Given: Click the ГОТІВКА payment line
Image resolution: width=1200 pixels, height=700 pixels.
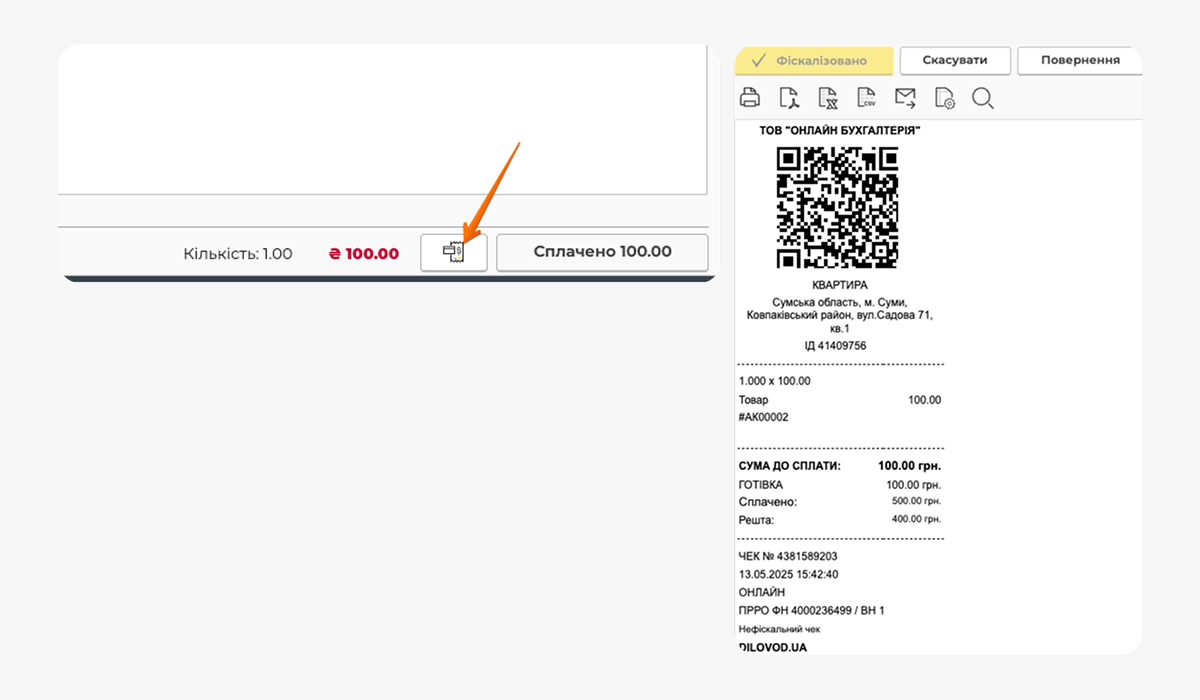Looking at the screenshot, I should point(840,485).
